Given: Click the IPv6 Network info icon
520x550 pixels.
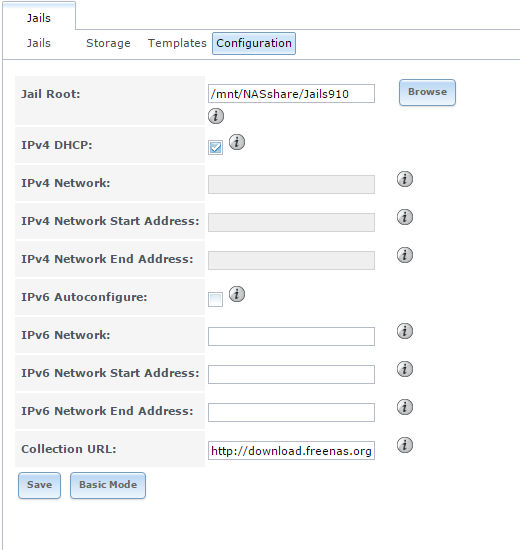Looking at the screenshot, I should pos(405,331).
